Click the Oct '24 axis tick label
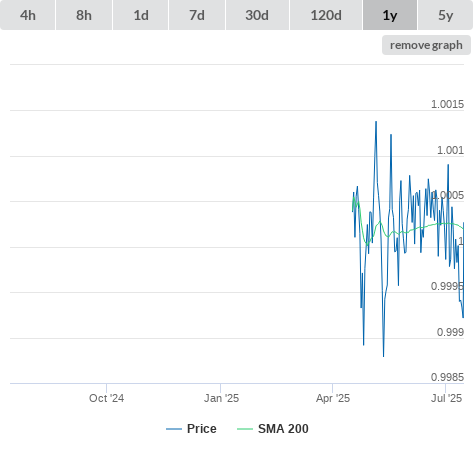474x455 pixels. [x=106, y=398]
